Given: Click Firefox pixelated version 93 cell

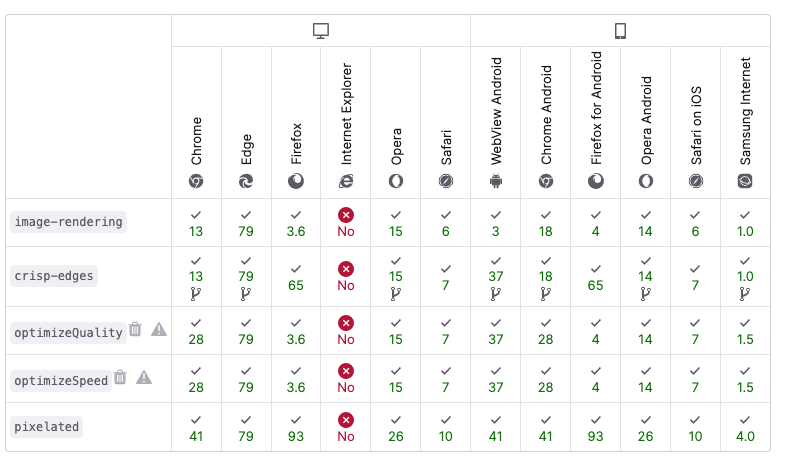Looking at the screenshot, I should point(296,427).
